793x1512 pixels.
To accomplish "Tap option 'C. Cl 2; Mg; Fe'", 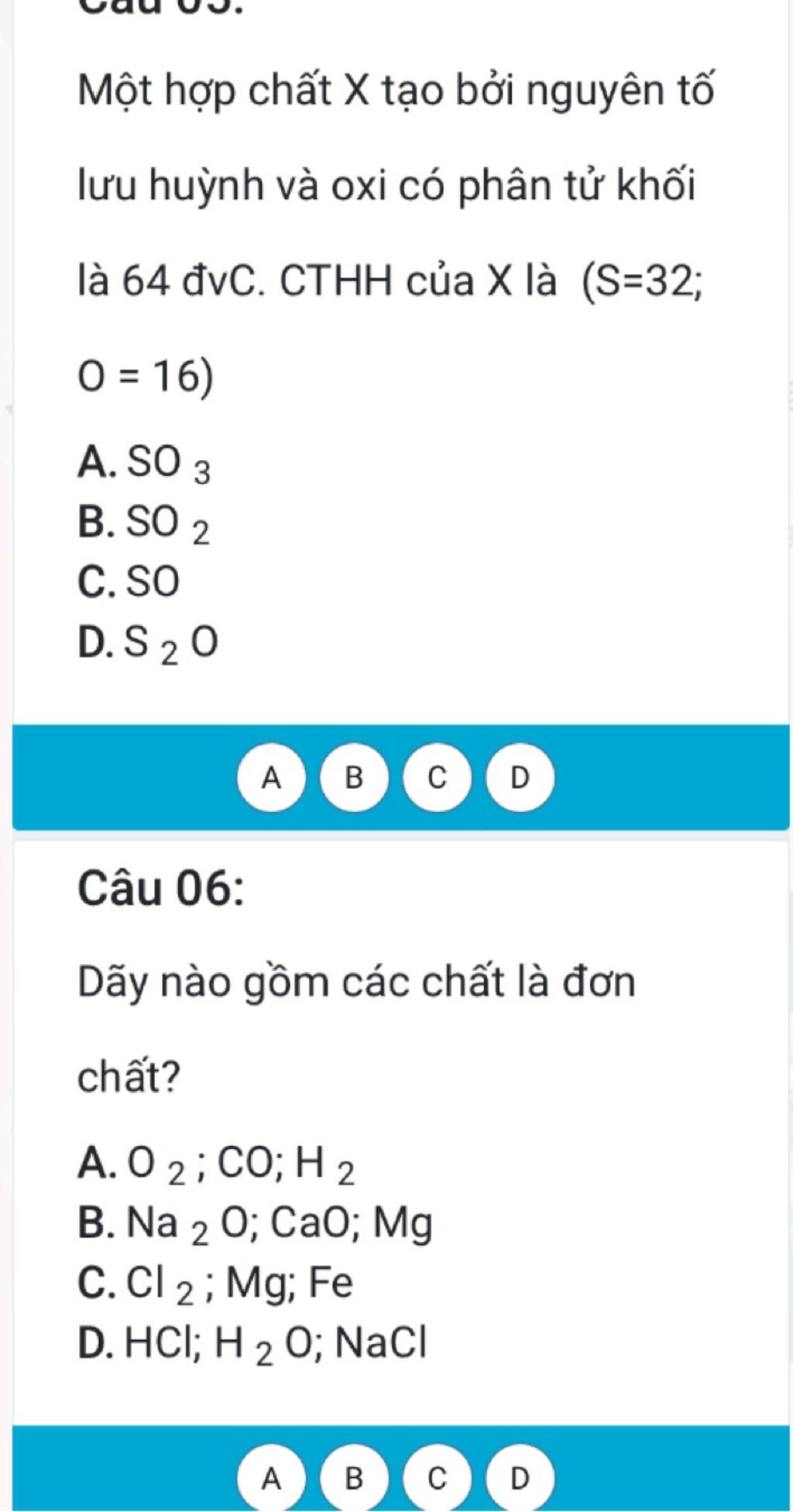I will (x=215, y=1283).
